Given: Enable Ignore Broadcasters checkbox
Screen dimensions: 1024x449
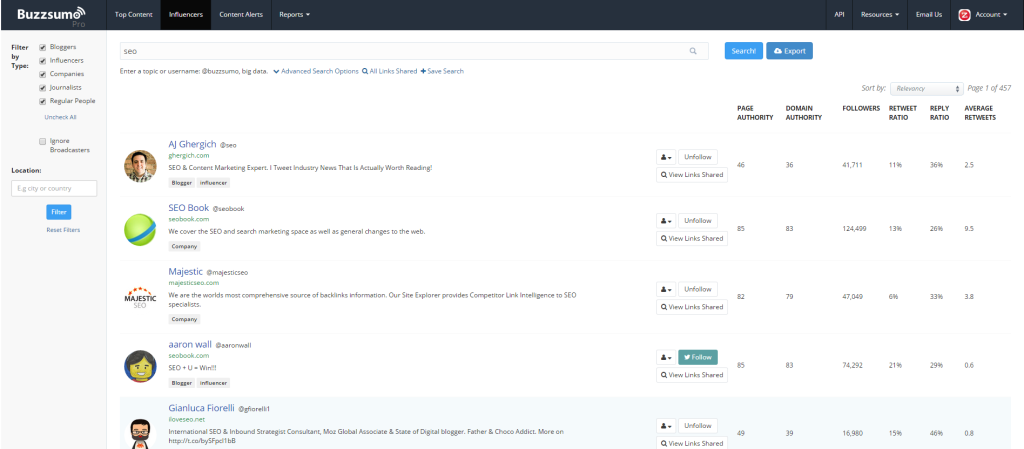Looking at the screenshot, I should tap(42, 141).
